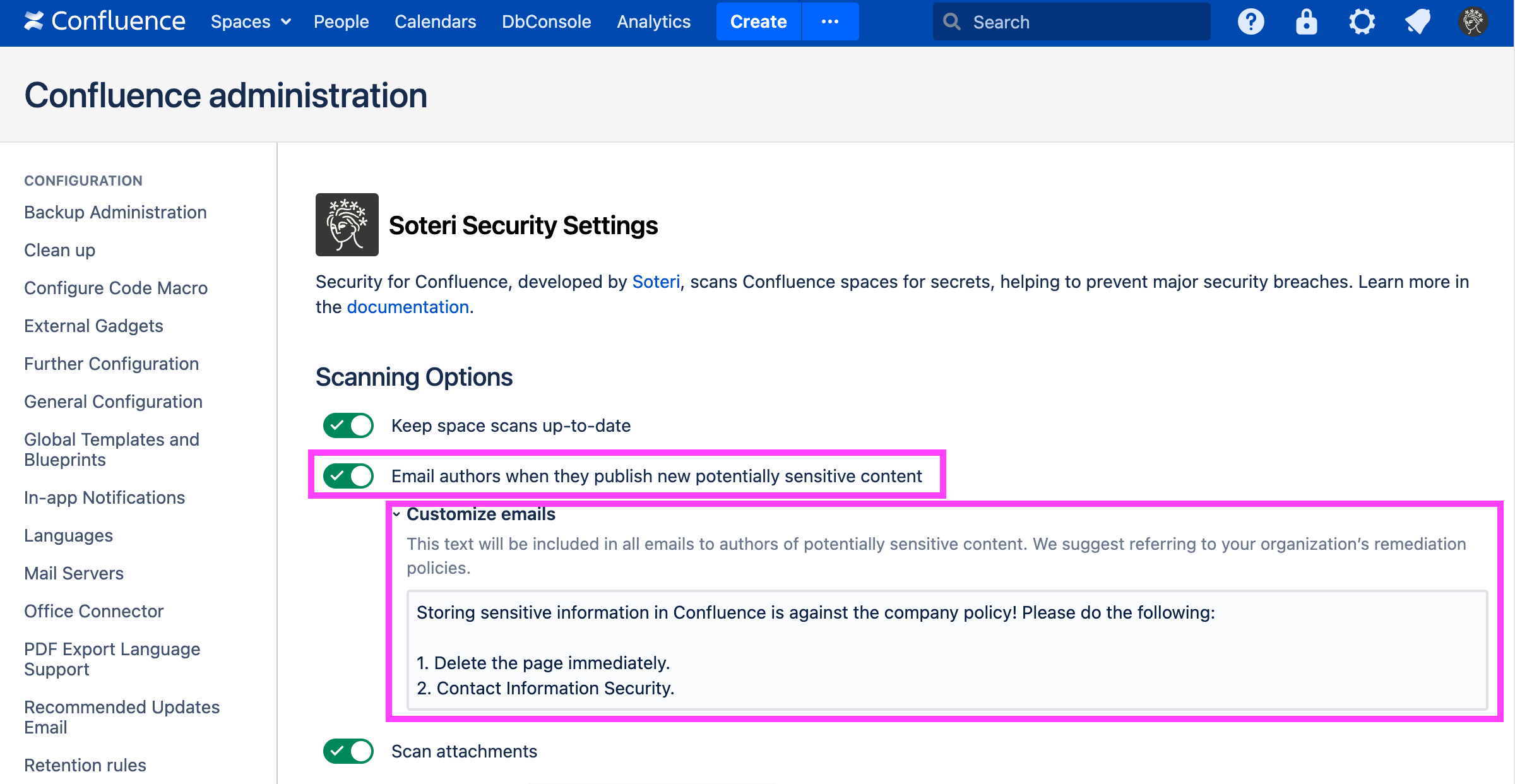
Task: Click the search magnifier icon
Action: click(x=952, y=22)
